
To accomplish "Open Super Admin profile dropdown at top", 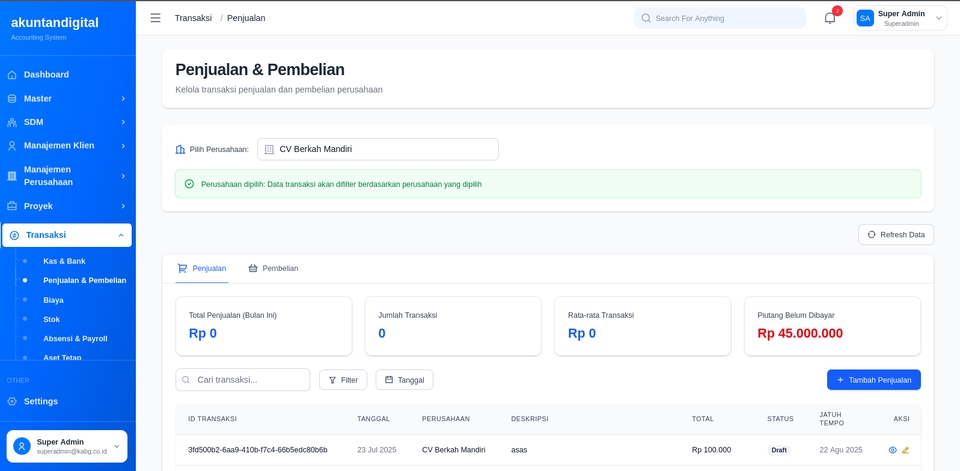I will point(900,18).
